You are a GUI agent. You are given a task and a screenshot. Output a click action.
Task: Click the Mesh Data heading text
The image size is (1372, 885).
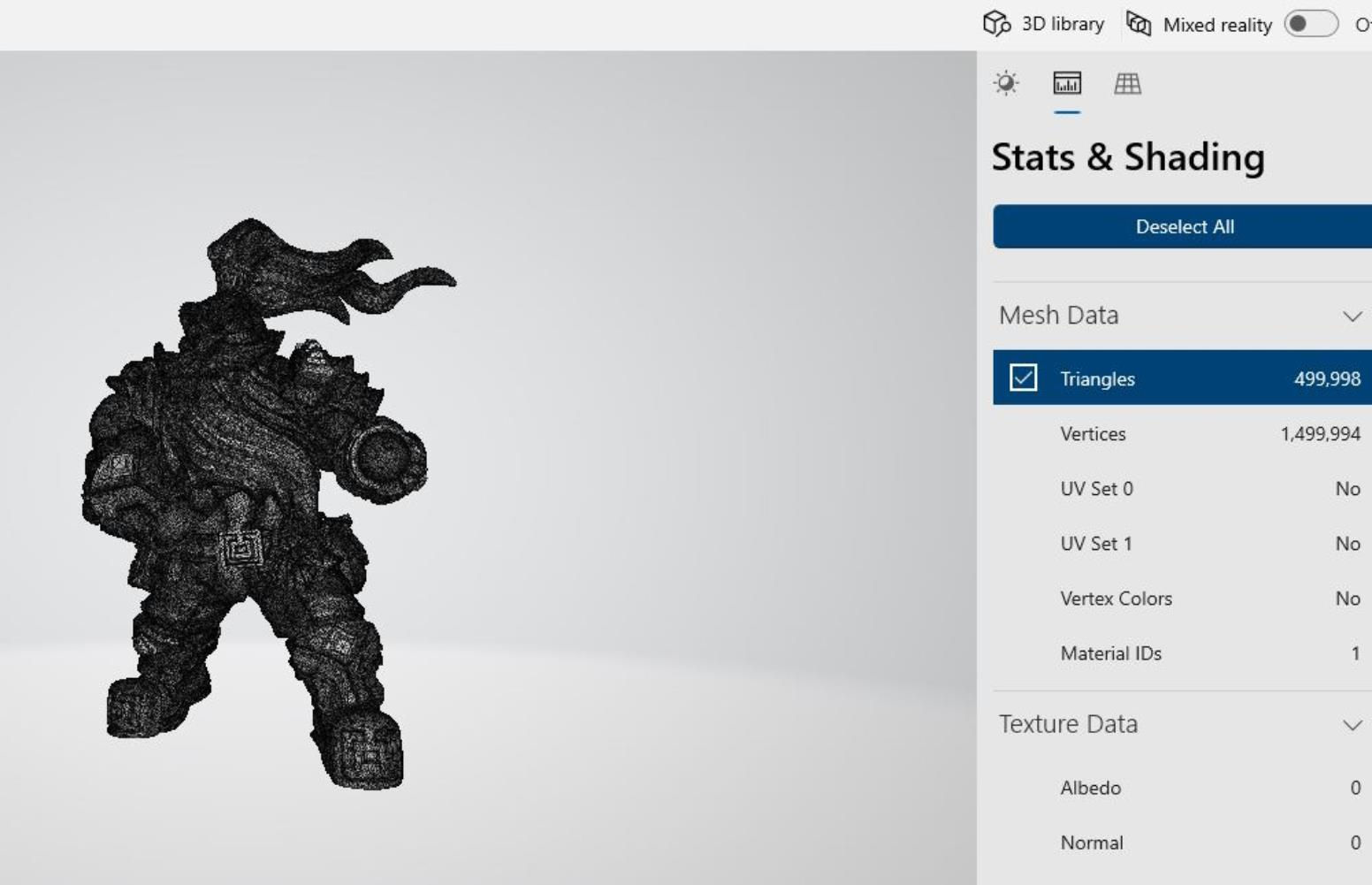click(1058, 315)
